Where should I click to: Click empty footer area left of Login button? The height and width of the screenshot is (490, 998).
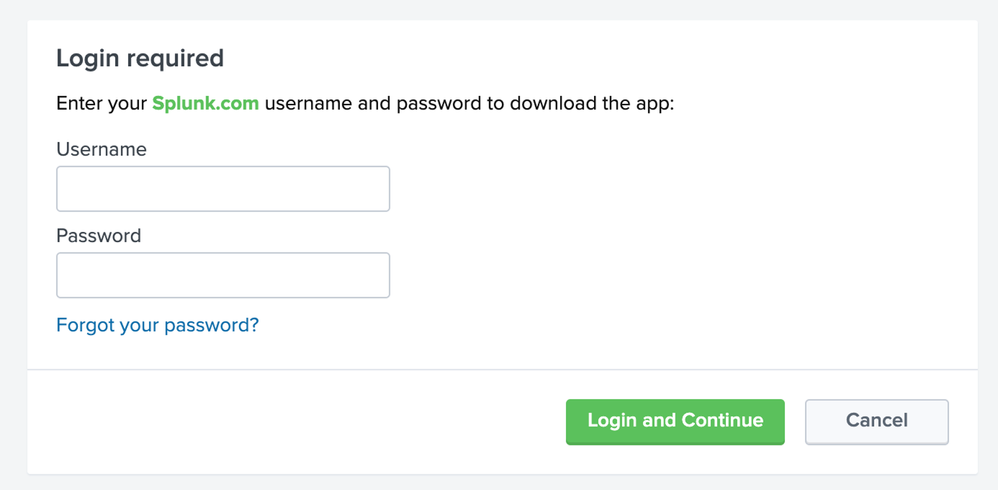pos(300,421)
